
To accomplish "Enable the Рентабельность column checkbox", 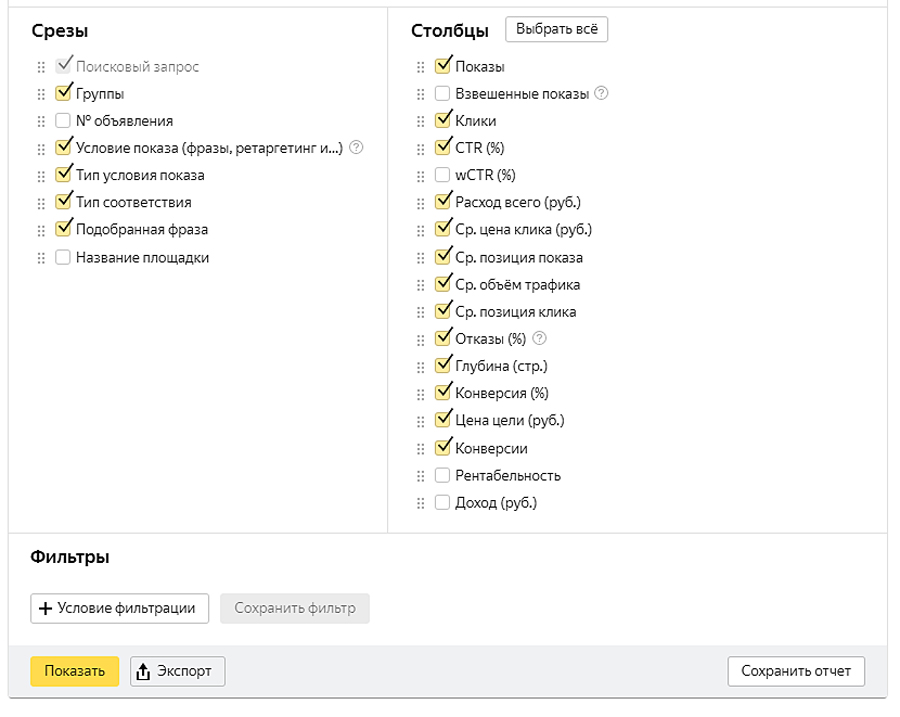I will pyautogui.click(x=443, y=475).
